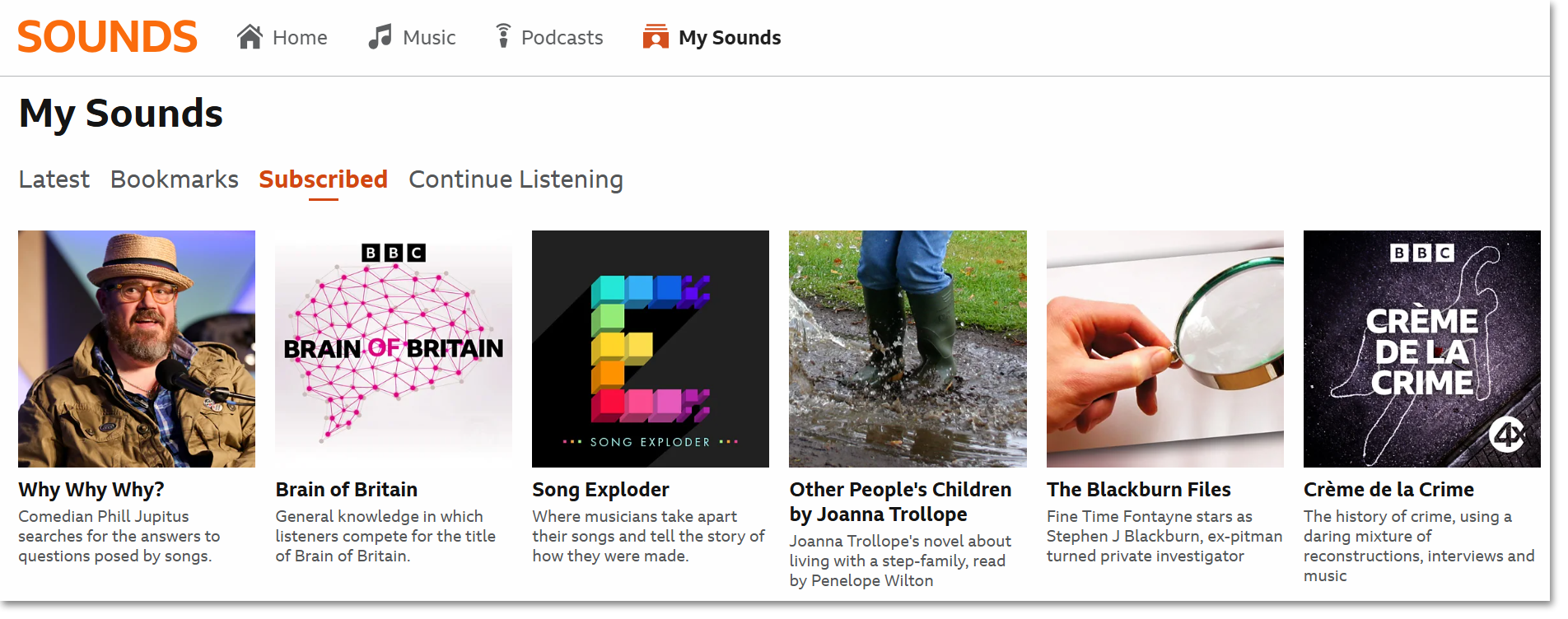Open The Blackburn Files
Image resolution: width=1568 pixels, height=619 pixels.
tap(1138, 489)
